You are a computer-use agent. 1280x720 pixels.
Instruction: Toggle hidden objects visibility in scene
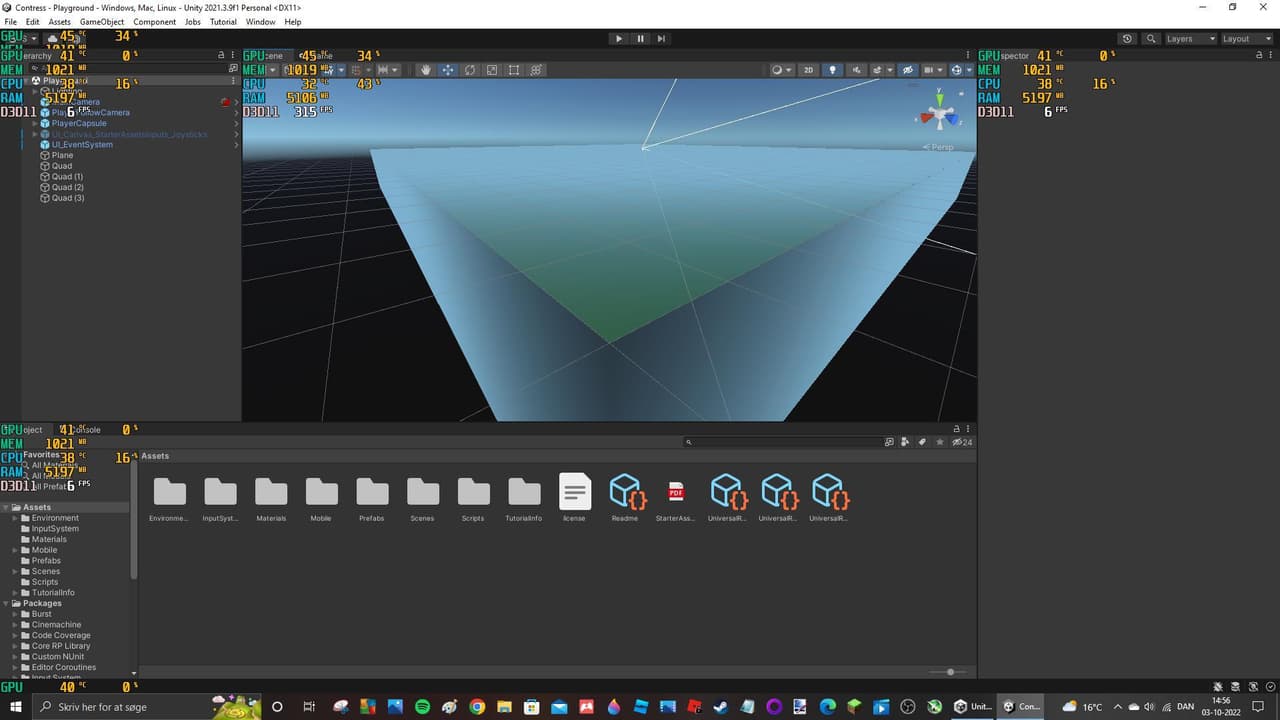[908, 70]
